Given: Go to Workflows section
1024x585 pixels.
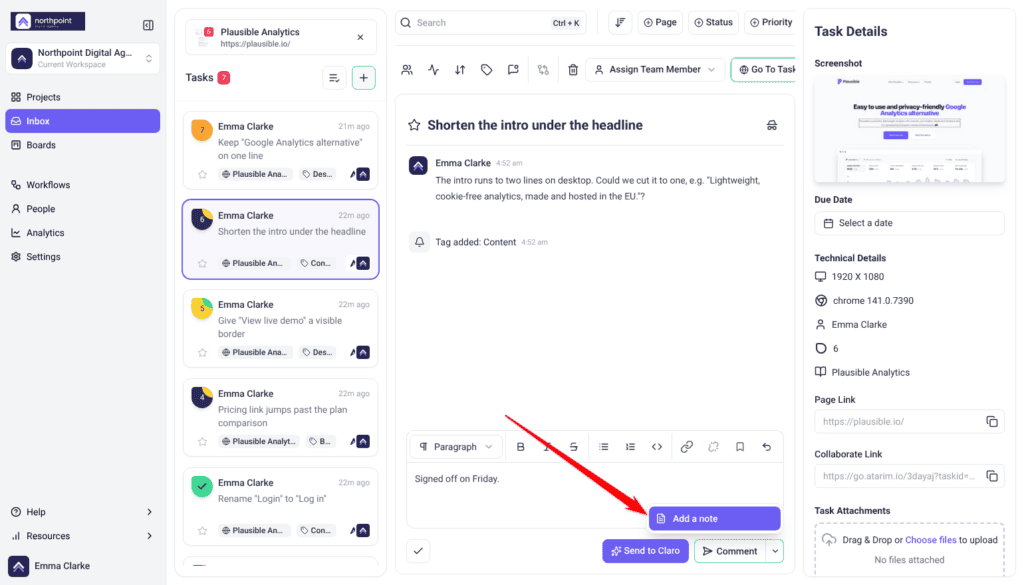Looking at the screenshot, I should click(x=82, y=185).
